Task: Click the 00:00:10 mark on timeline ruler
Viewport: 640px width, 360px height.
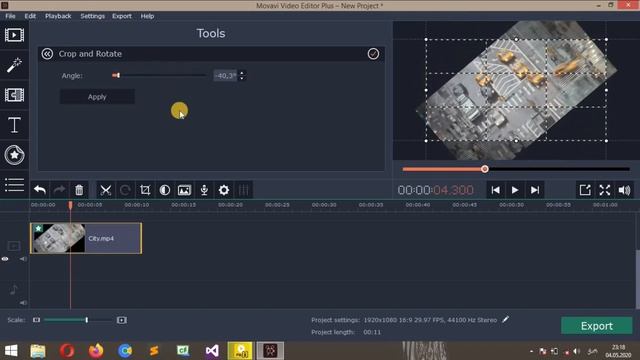Action: pyautogui.click(x=137, y=205)
